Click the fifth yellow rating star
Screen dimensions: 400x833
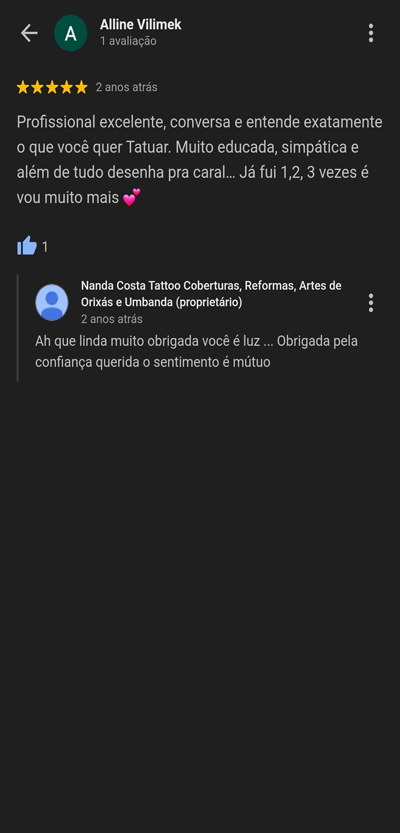coord(81,88)
